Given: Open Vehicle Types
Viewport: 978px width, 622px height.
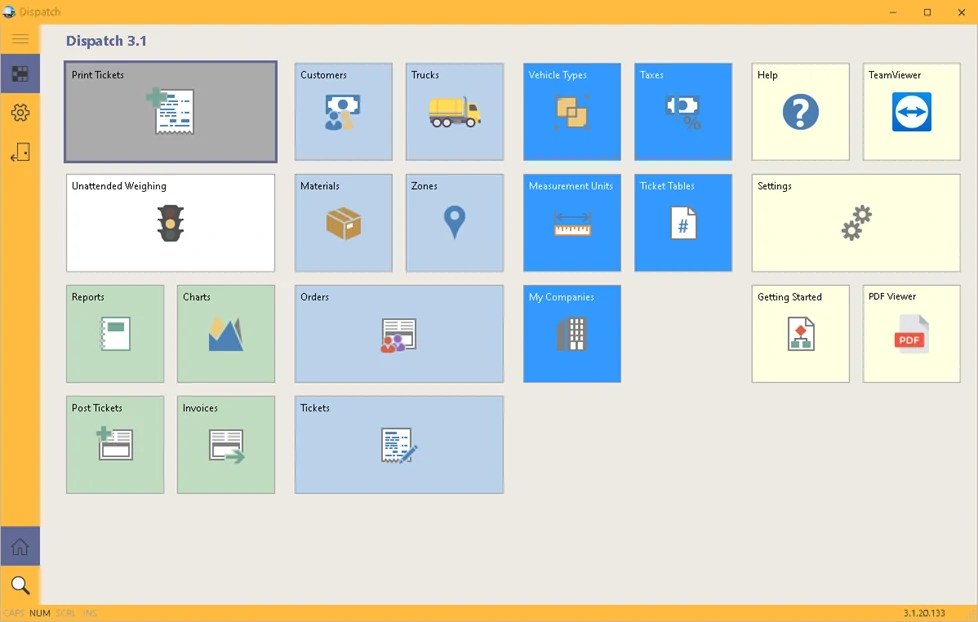Looking at the screenshot, I should pyautogui.click(x=571, y=111).
